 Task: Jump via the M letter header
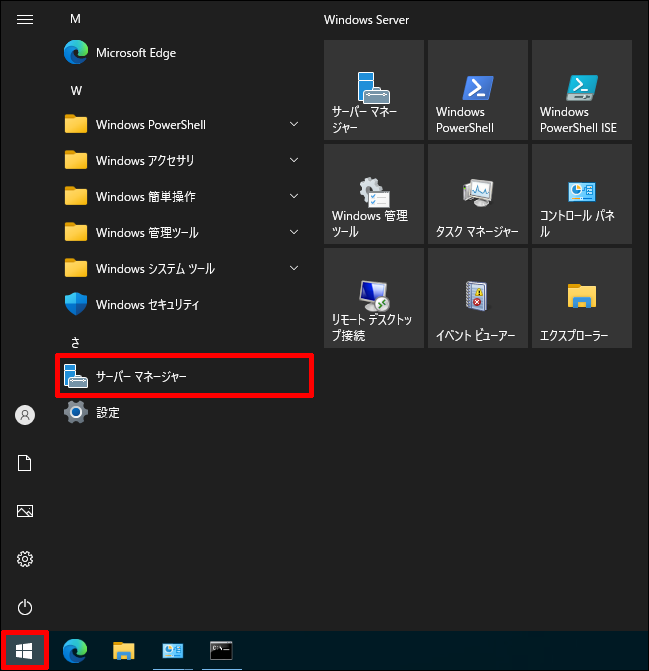tap(75, 19)
